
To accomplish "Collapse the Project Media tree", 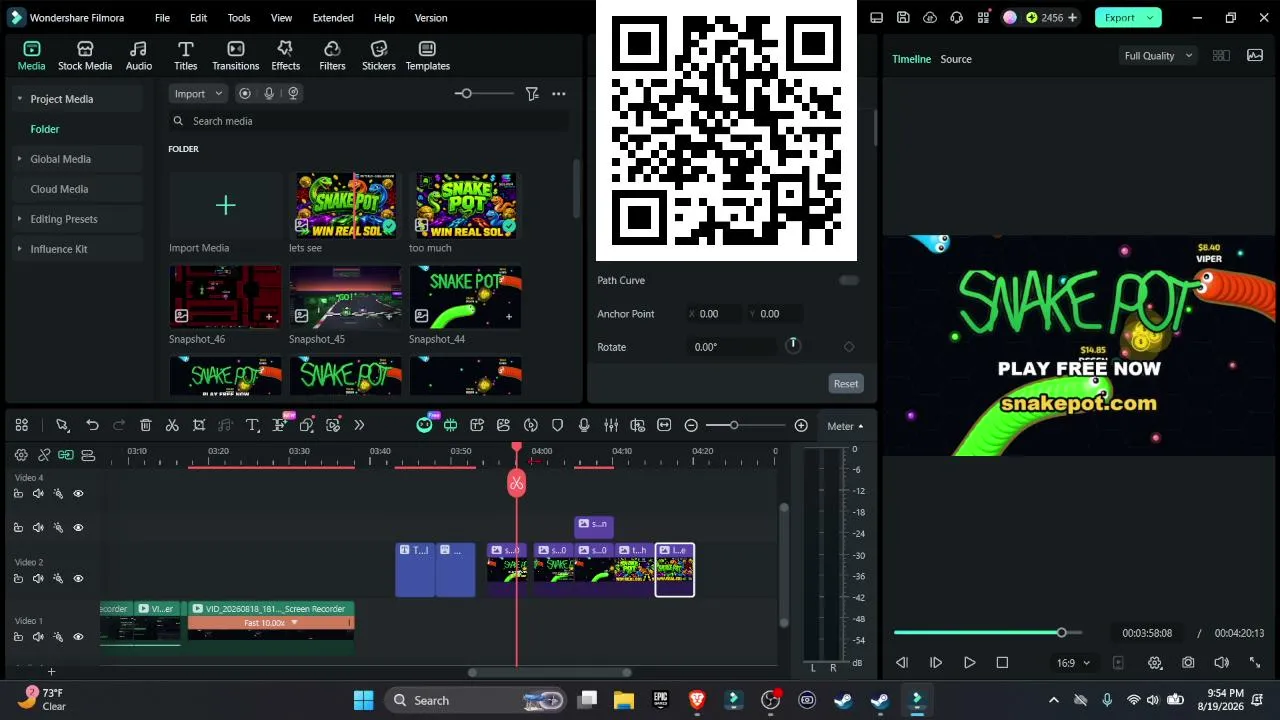I will [19, 99].
